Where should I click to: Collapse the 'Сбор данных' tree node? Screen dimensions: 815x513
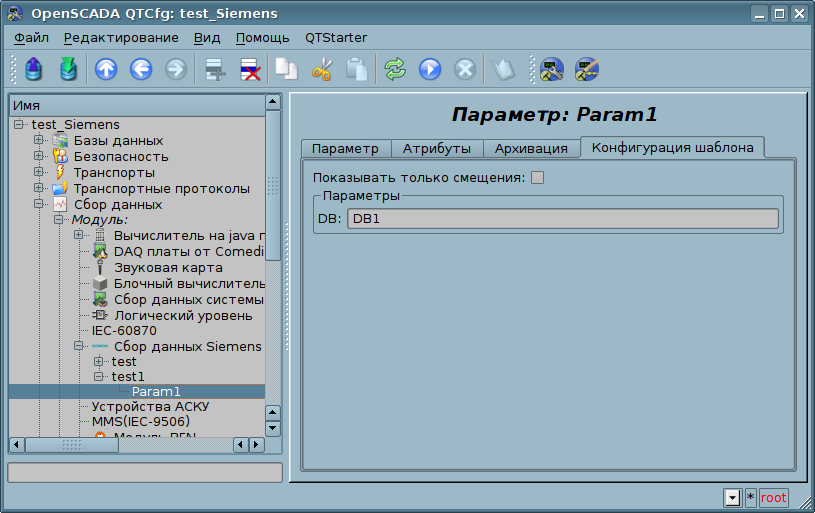point(39,204)
